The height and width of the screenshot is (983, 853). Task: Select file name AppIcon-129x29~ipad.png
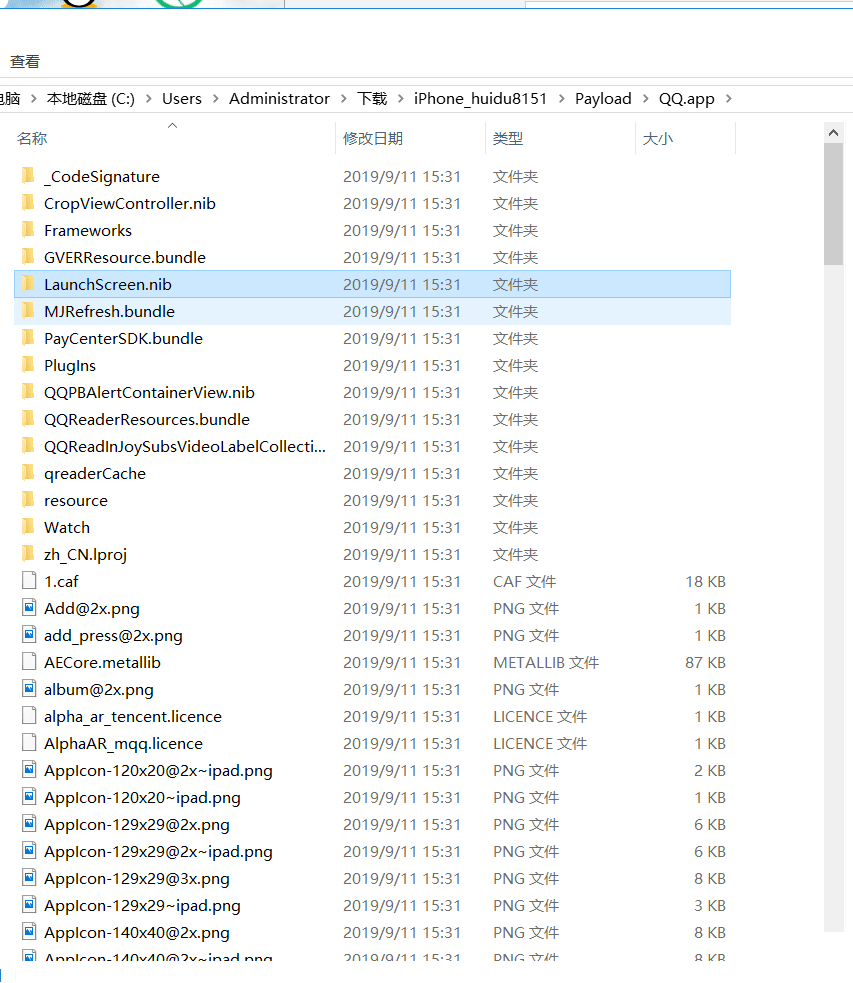142,905
